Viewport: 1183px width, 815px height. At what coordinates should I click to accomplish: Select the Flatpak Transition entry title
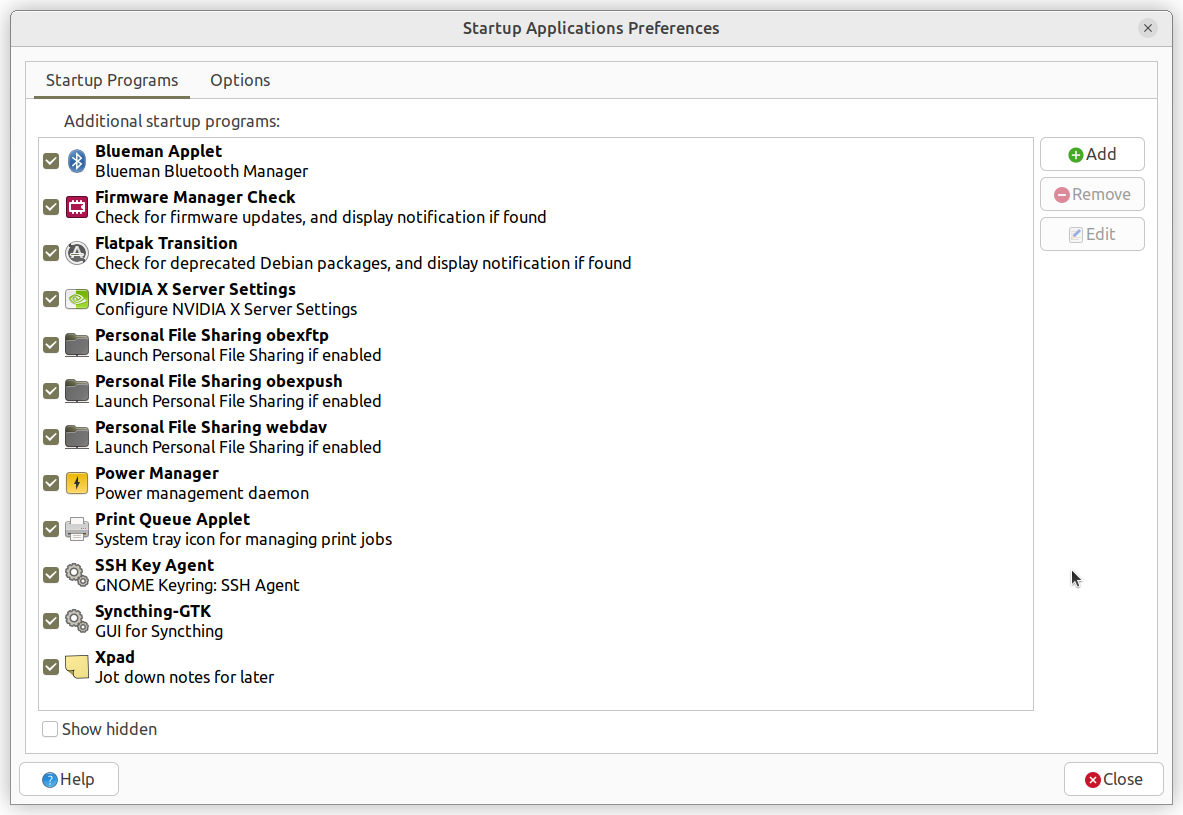point(166,243)
